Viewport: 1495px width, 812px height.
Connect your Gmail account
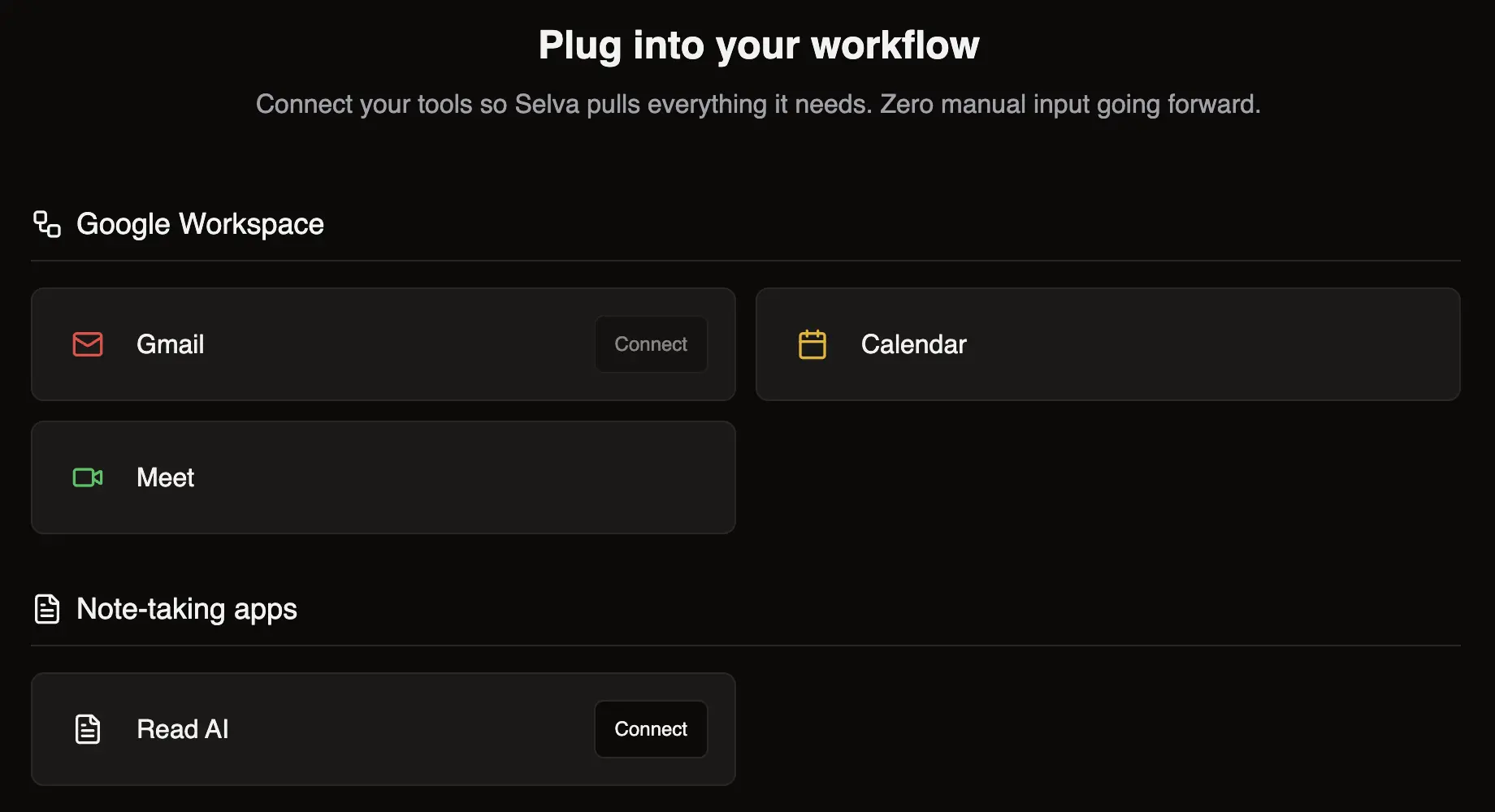click(x=650, y=343)
